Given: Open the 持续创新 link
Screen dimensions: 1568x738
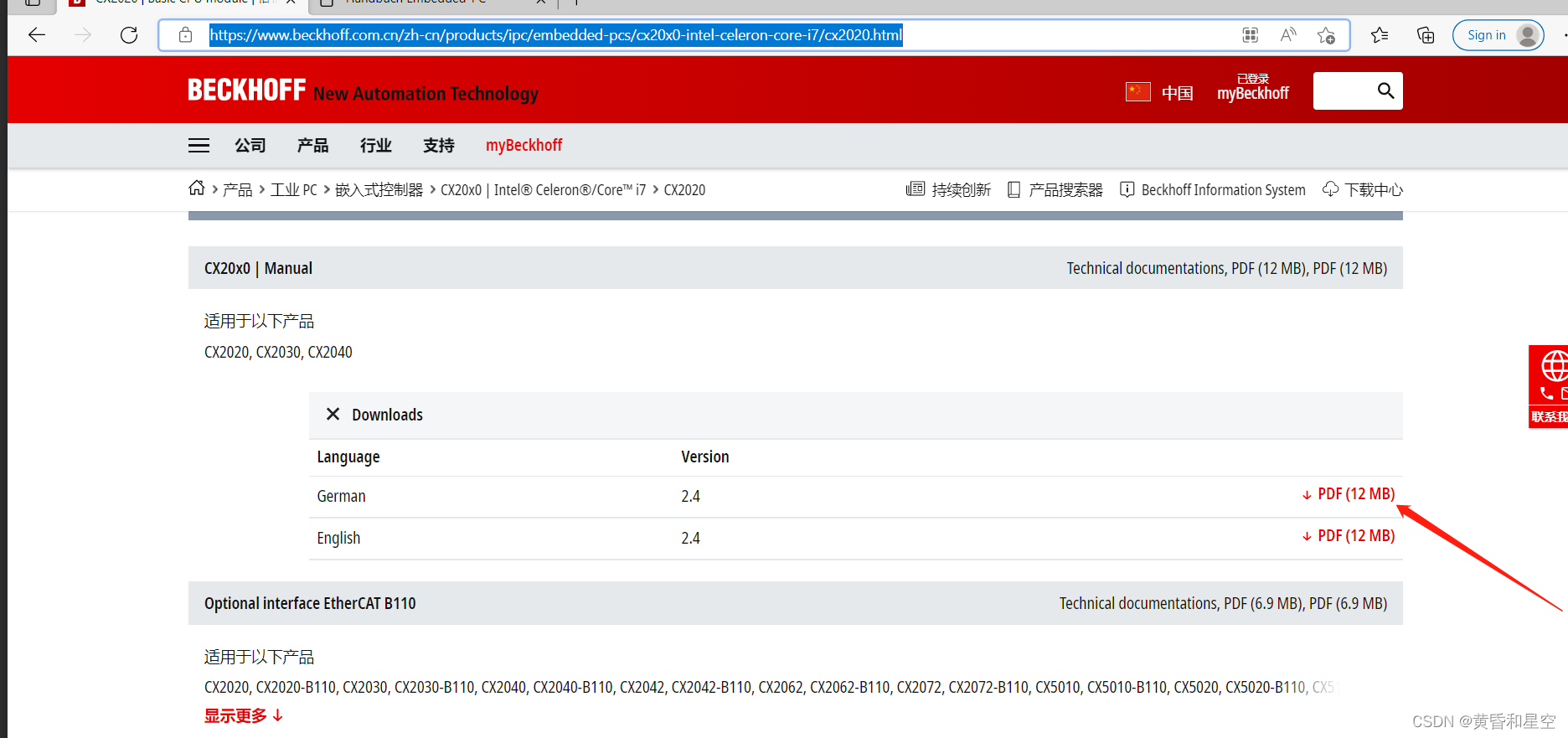Looking at the screenshot, I should [948, 190].
